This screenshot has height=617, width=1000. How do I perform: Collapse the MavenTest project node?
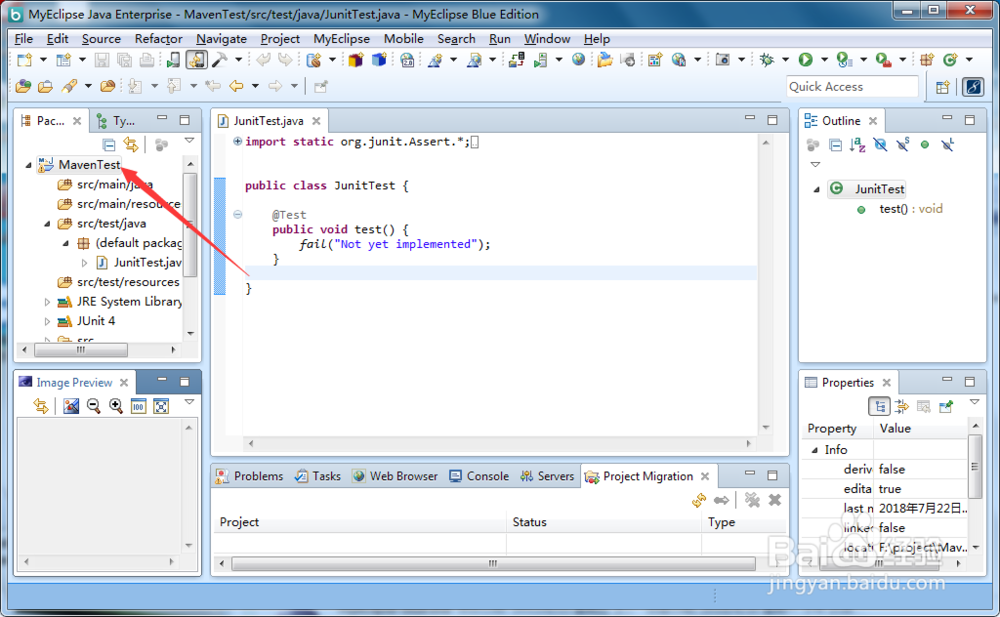28,165
